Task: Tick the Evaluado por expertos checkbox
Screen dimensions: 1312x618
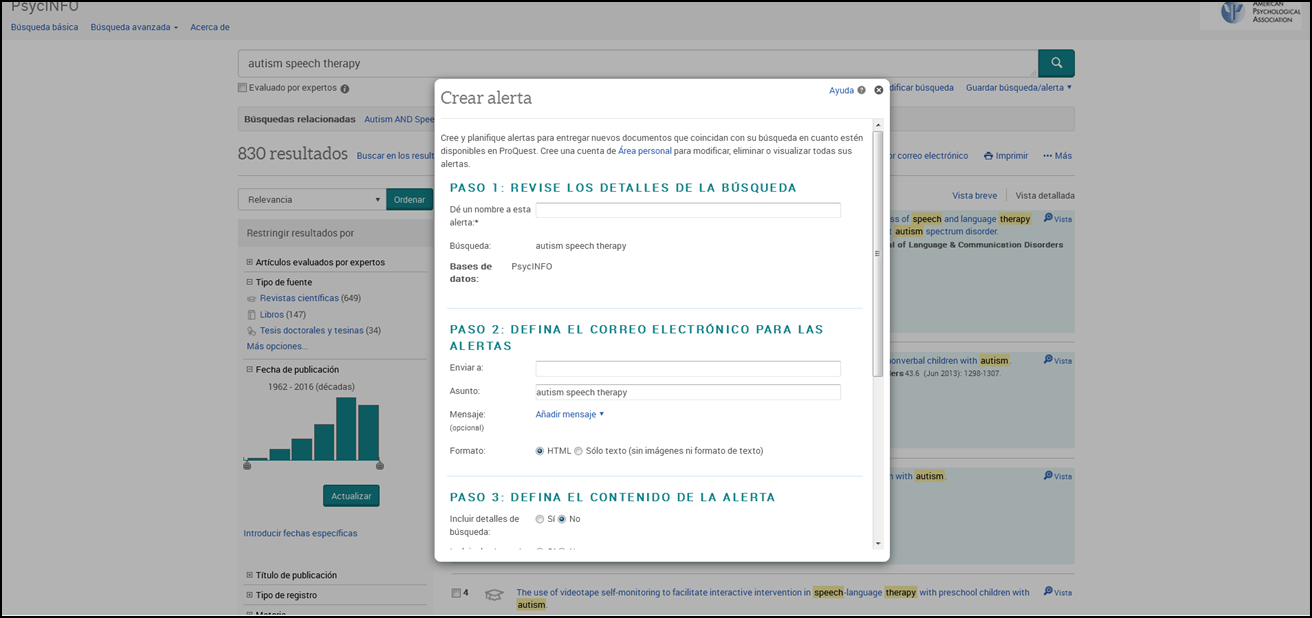Action: point(242,88)
